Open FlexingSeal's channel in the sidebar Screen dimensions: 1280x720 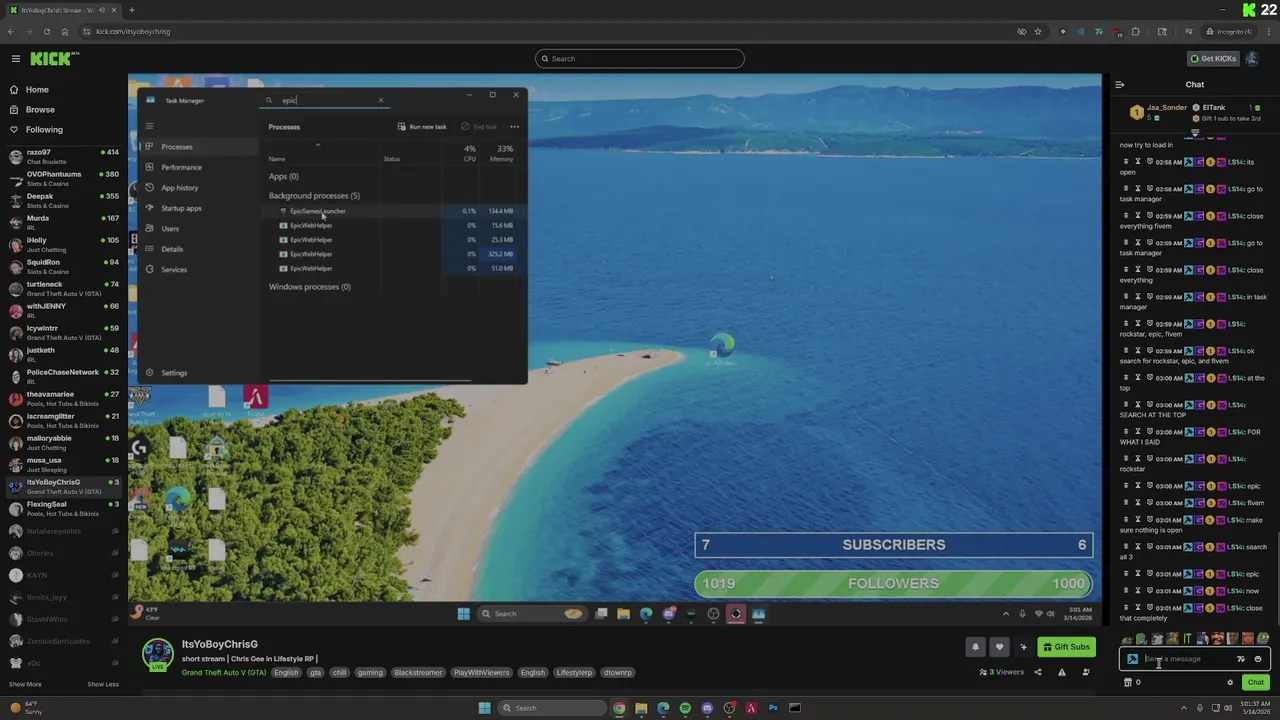62,508
